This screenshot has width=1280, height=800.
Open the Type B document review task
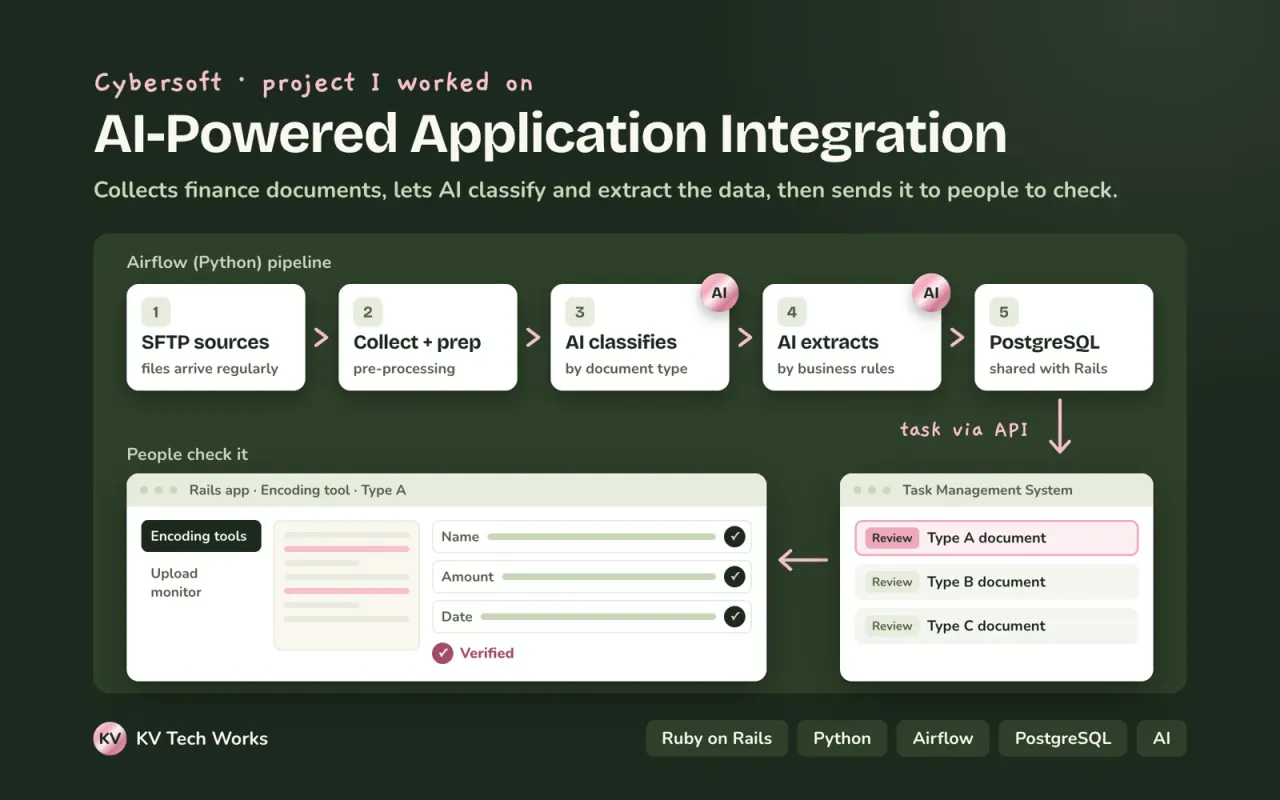[x=996, y=582]
